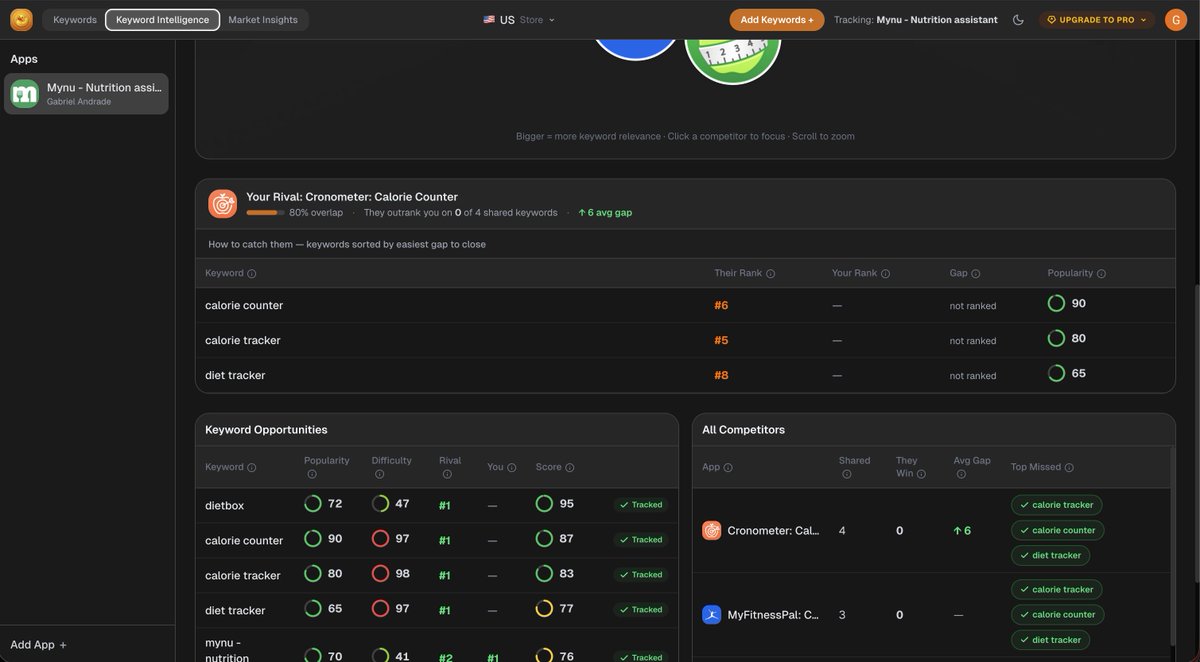Viewport: 1200px width, 662px height.
Task: Click info icon under Rival header
Action: (447, 475)
